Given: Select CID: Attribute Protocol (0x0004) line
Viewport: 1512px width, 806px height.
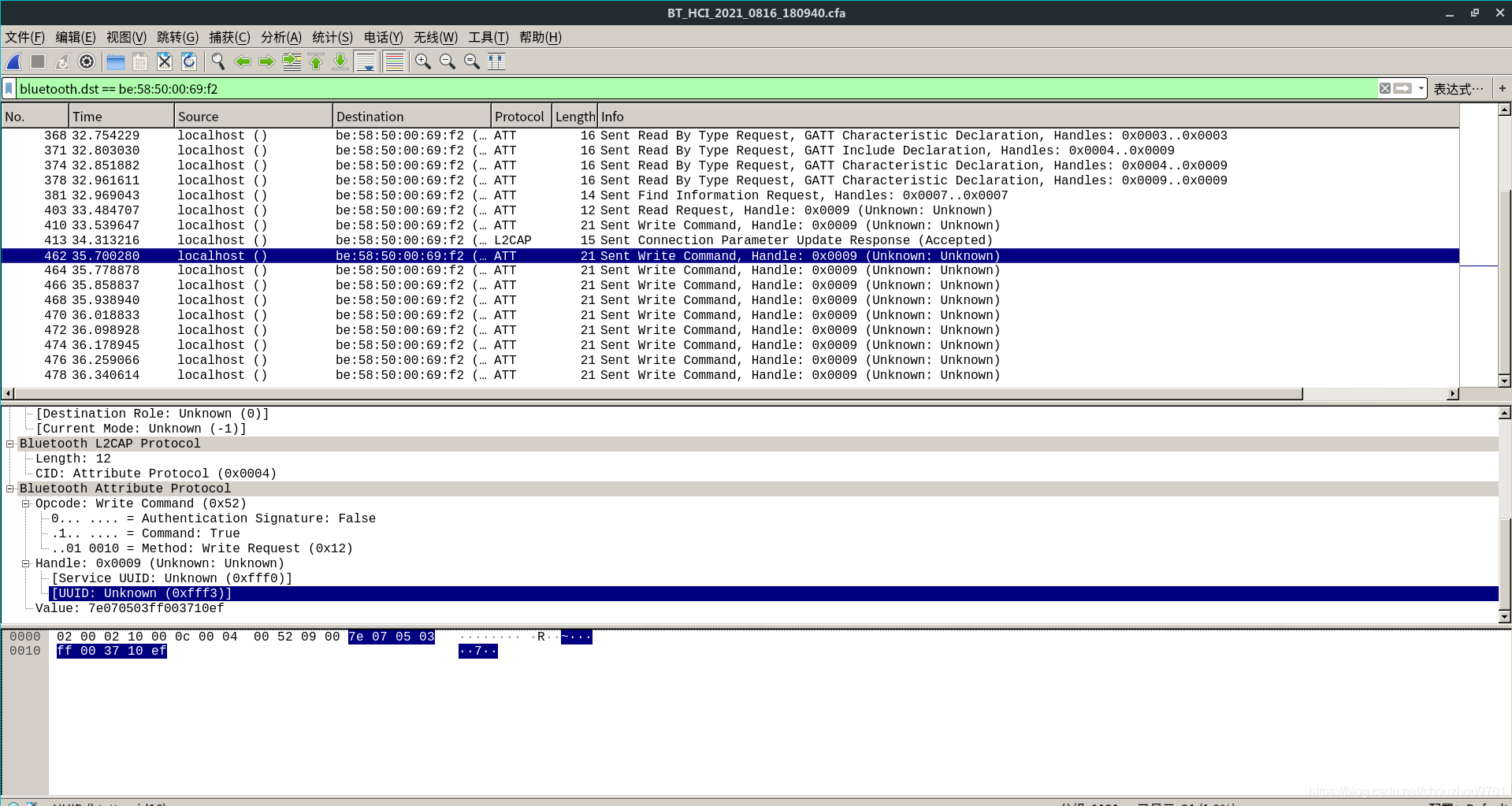Looking at the screenshot, I should coord(156,474).
